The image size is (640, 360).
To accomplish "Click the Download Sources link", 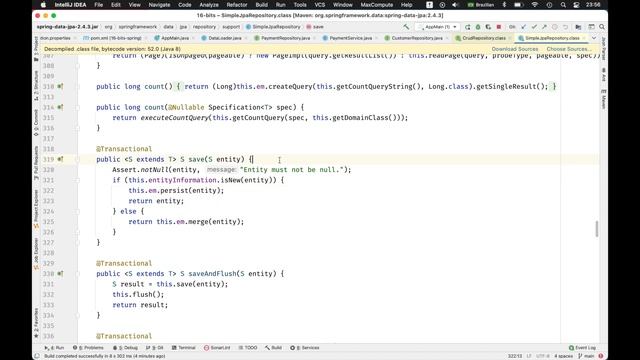I will 514,49.
